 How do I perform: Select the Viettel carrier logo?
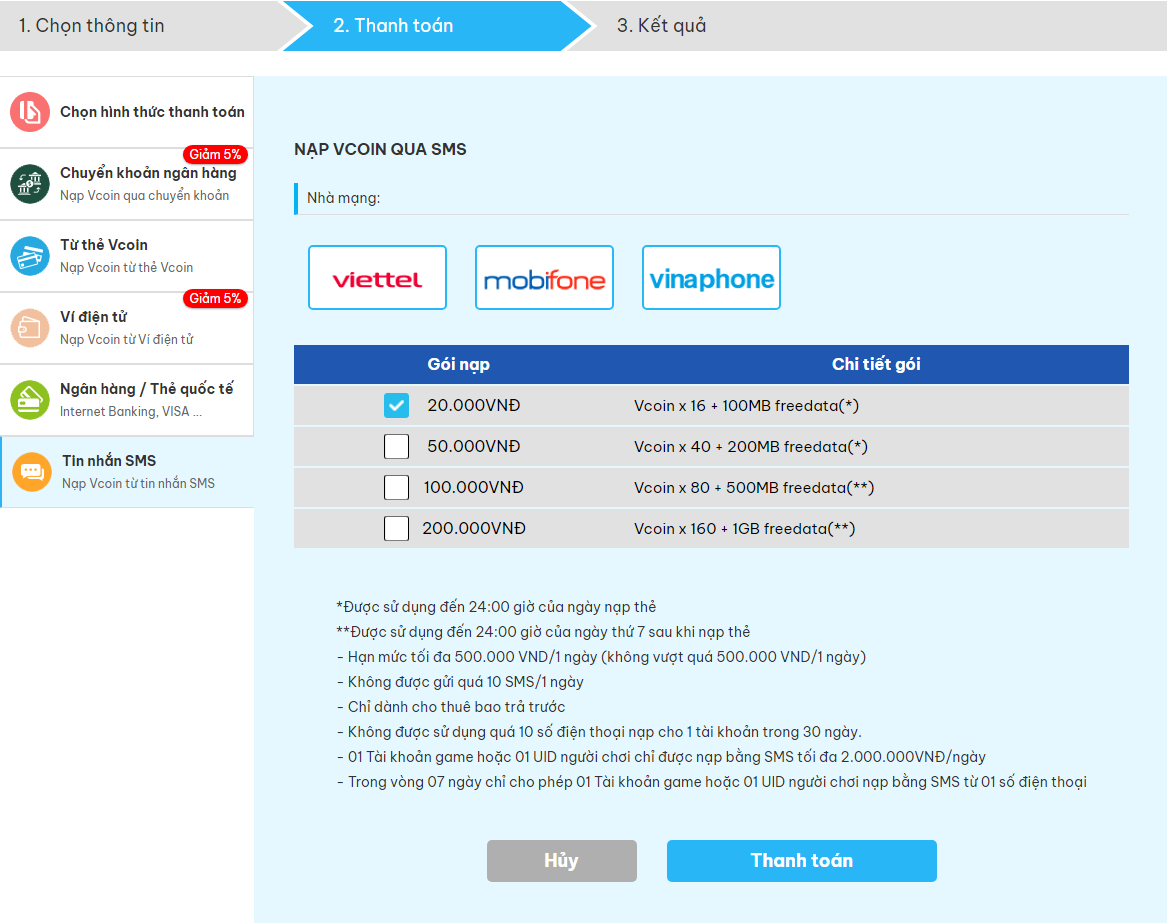377,278
